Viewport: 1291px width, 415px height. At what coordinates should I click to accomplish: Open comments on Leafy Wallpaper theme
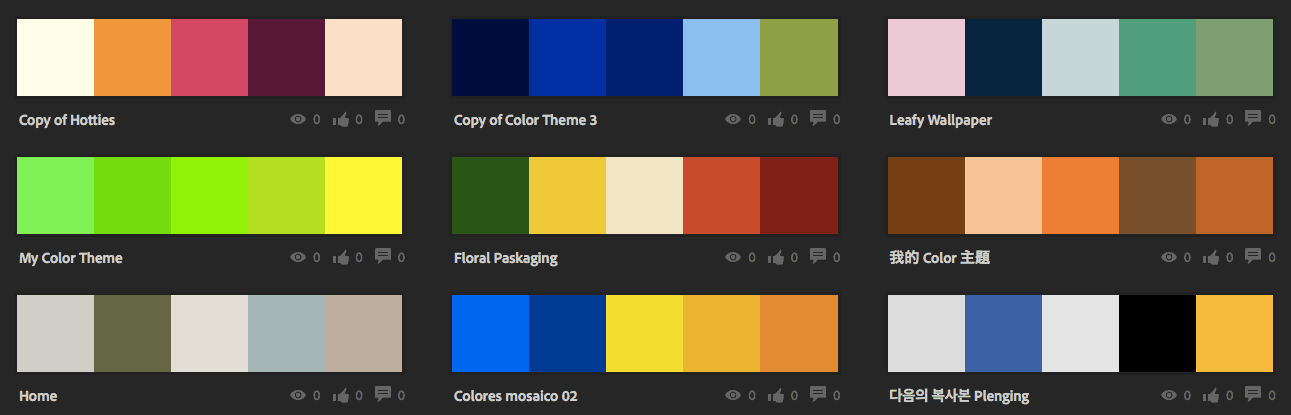pos(1253,118)
